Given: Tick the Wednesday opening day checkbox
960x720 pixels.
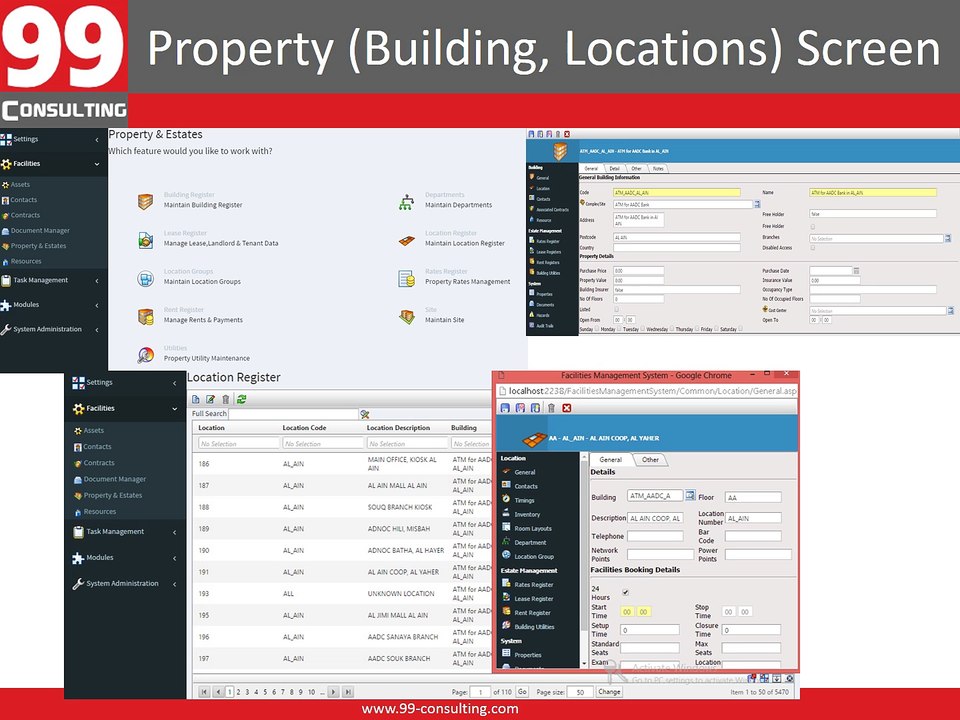Looking at the screenshot, I should pyautogui.click(x=672, y=329).
